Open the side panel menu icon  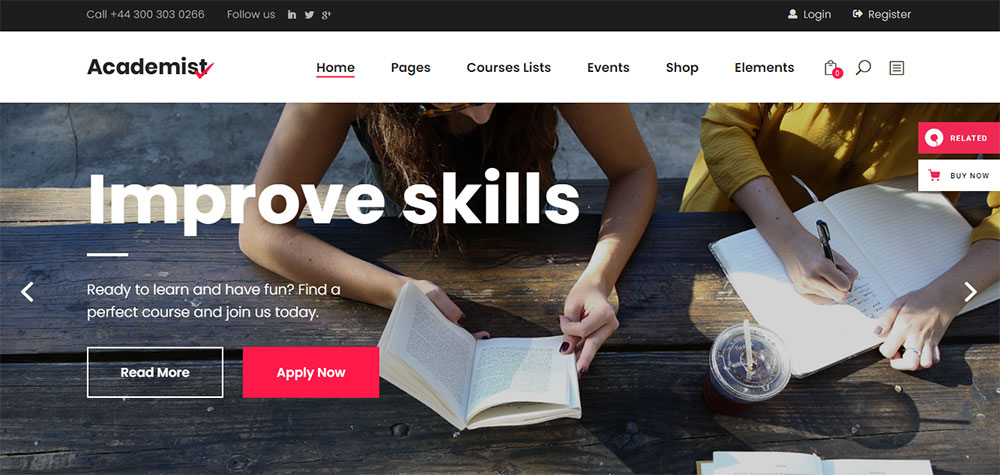(x=897, y=68)
